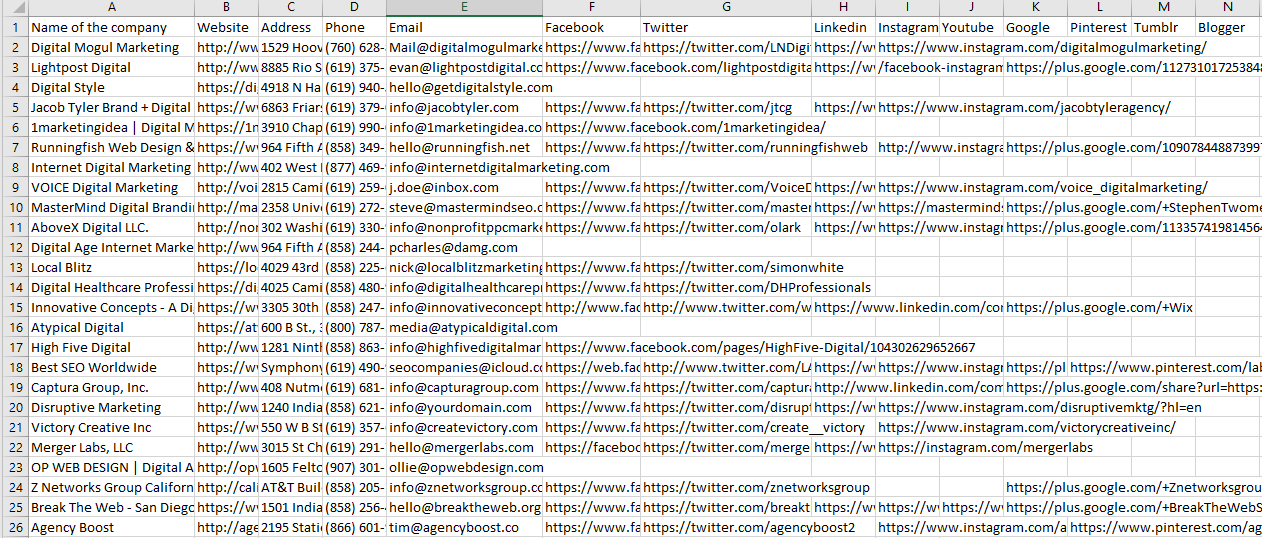Select column M by its header
This screenshot has height=538, width=1262.
pos(1163,7)
